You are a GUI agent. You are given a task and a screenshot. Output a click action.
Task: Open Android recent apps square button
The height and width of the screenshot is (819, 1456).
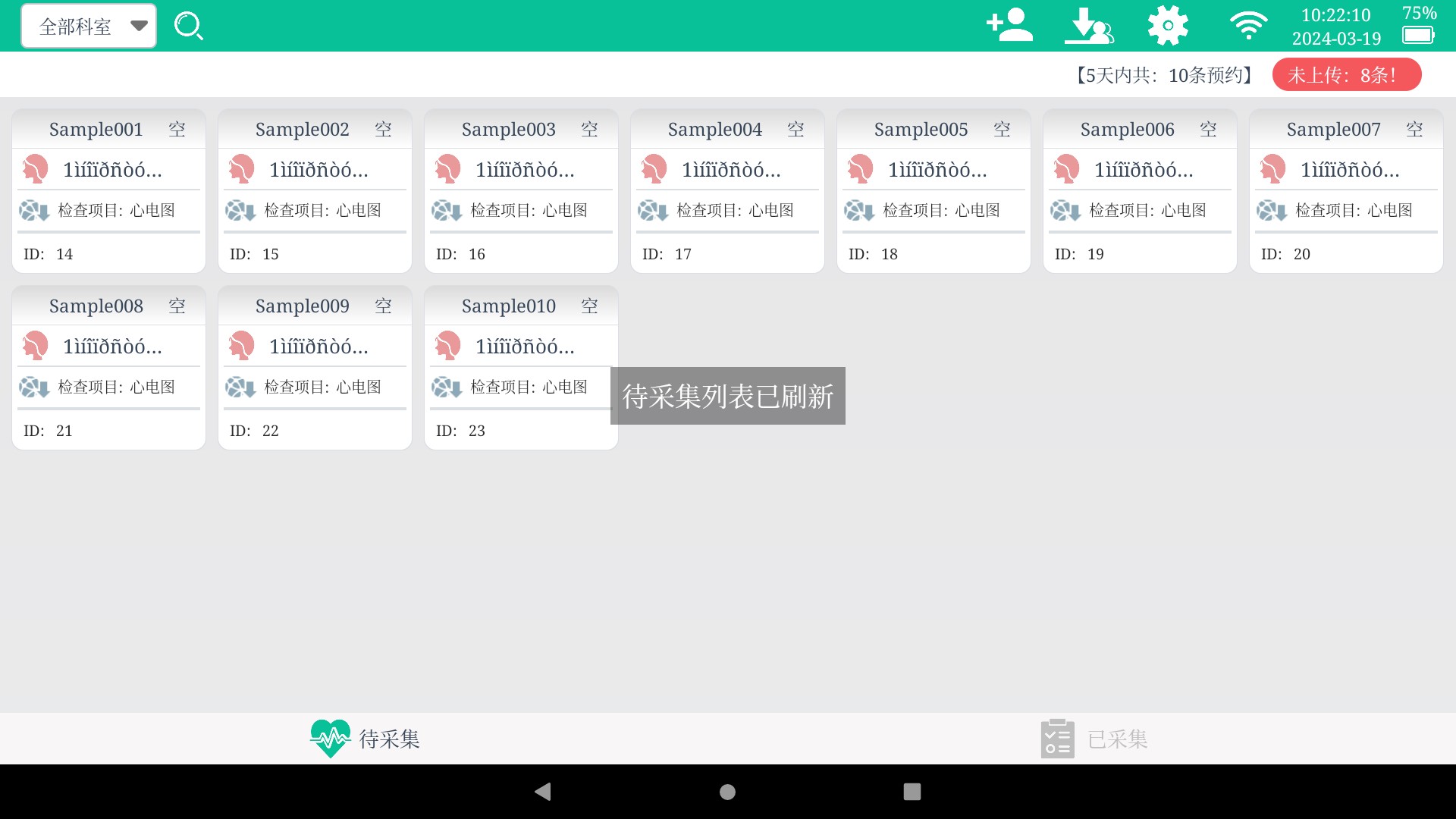(912, 792)
